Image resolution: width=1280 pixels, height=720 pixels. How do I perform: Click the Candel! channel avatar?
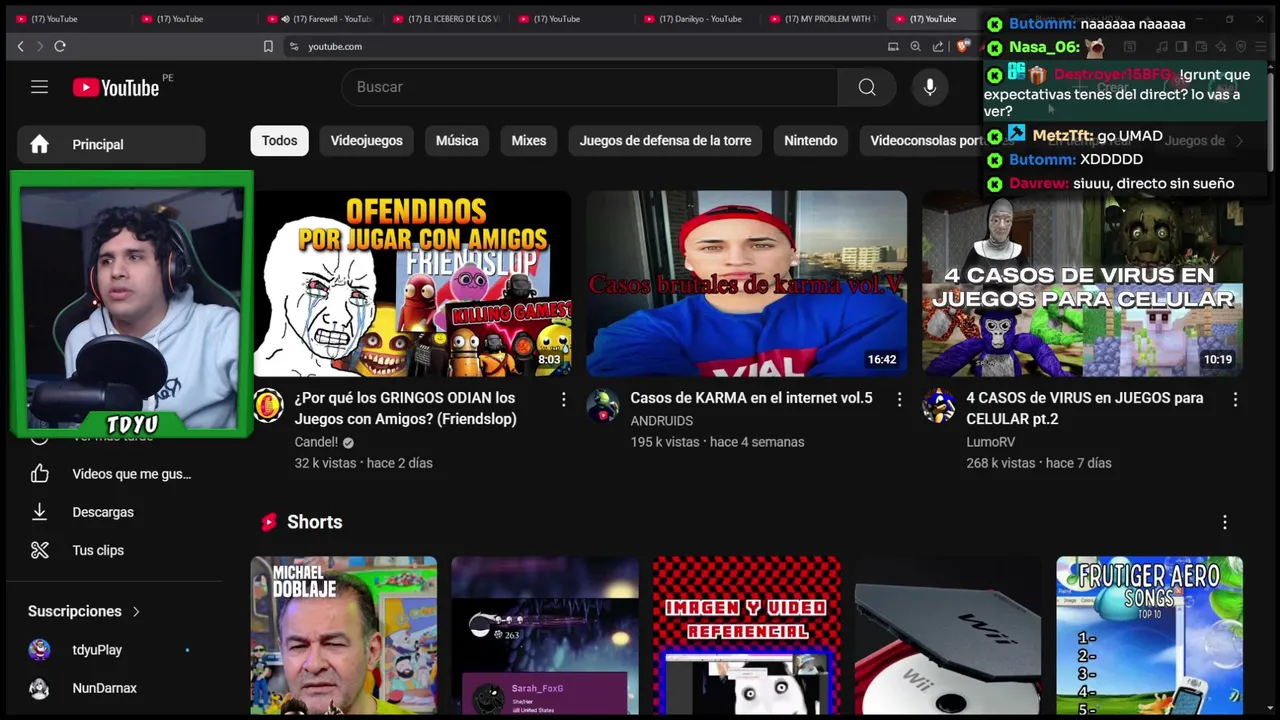click(x=268, y=406)
